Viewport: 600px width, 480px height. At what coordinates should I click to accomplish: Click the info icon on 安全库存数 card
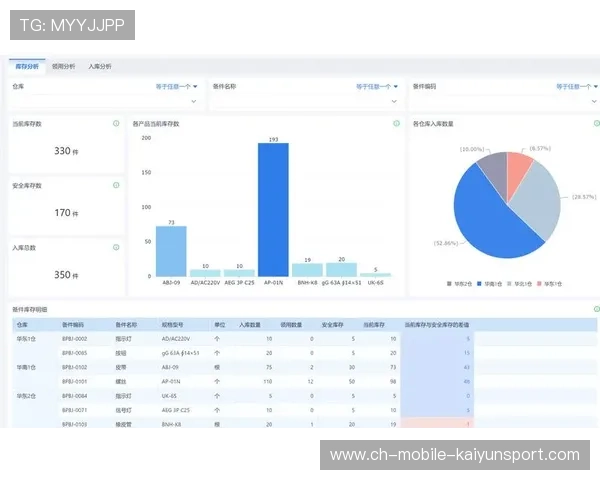point(116,185)
